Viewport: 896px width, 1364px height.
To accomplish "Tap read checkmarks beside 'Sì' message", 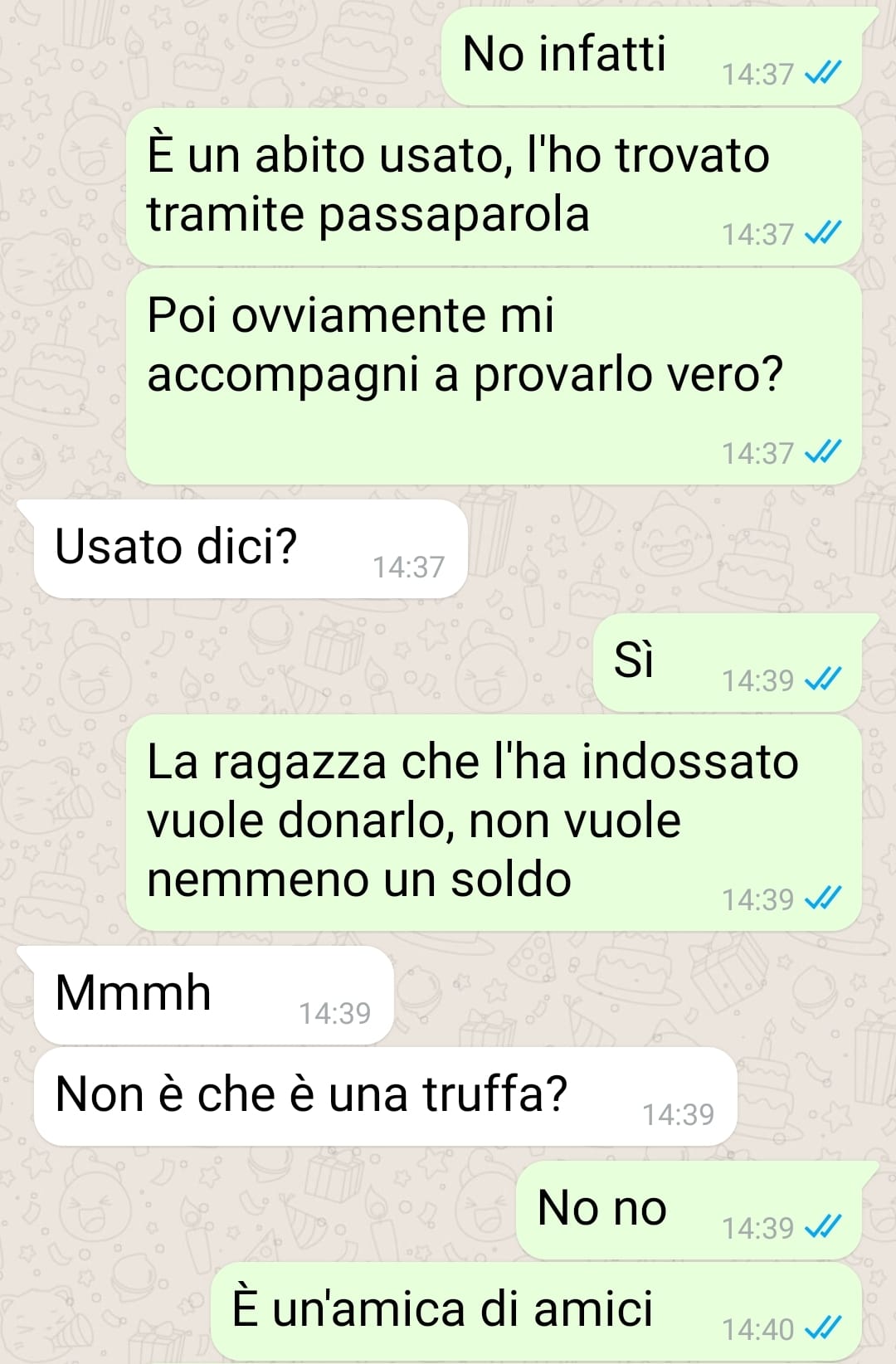I will 824,680.
